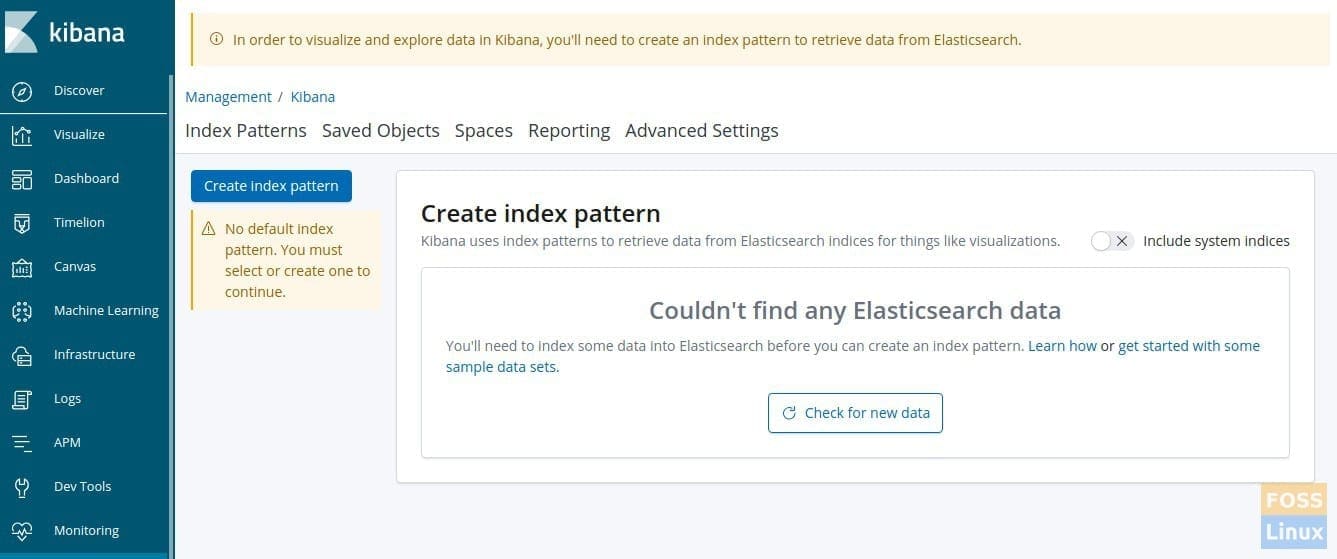Viewport: 1337px width, 559px height.
Task: Toggle Include system indices switch
Action: pyautogui.click(x=1112, y=241)
